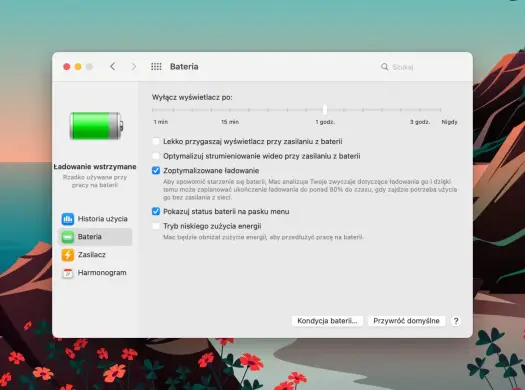Click the large green battery image

point(96,126)
